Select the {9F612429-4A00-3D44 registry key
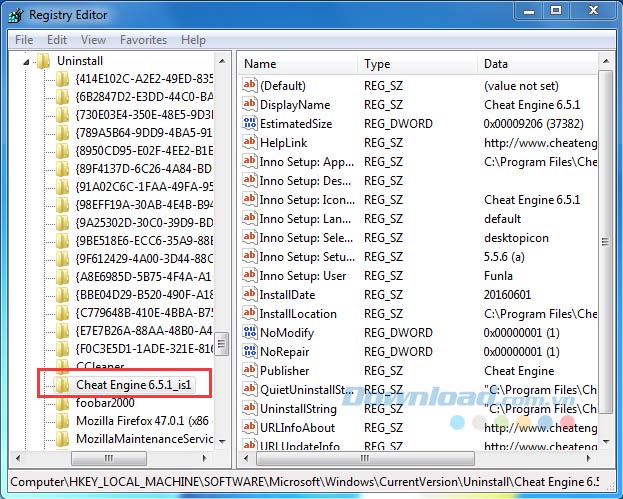The width and height of the screenshot is (623, 499). click(x=144, y=259)
